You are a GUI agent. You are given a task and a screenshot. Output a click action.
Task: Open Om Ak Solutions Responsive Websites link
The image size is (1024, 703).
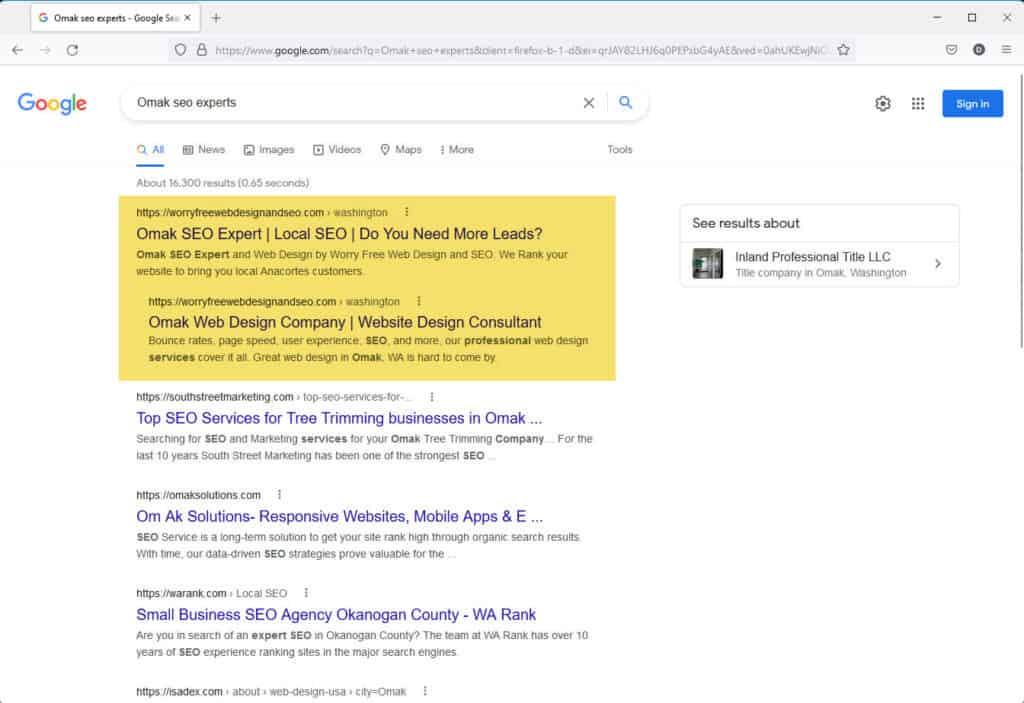(x=340, y=516)
